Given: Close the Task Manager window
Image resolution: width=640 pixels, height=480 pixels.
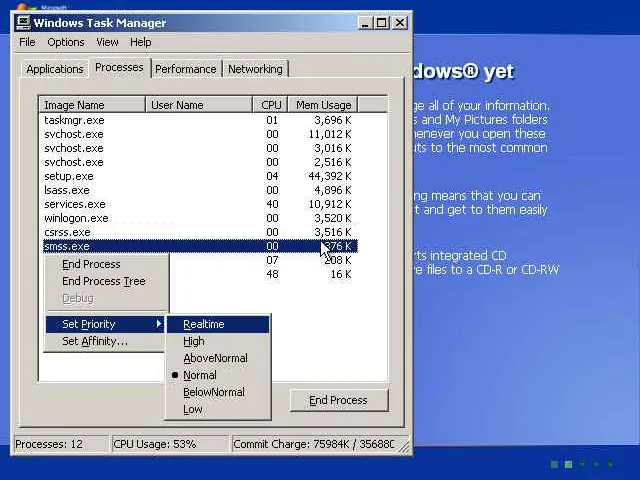Looking at the screenshot, I should (400, 23).
